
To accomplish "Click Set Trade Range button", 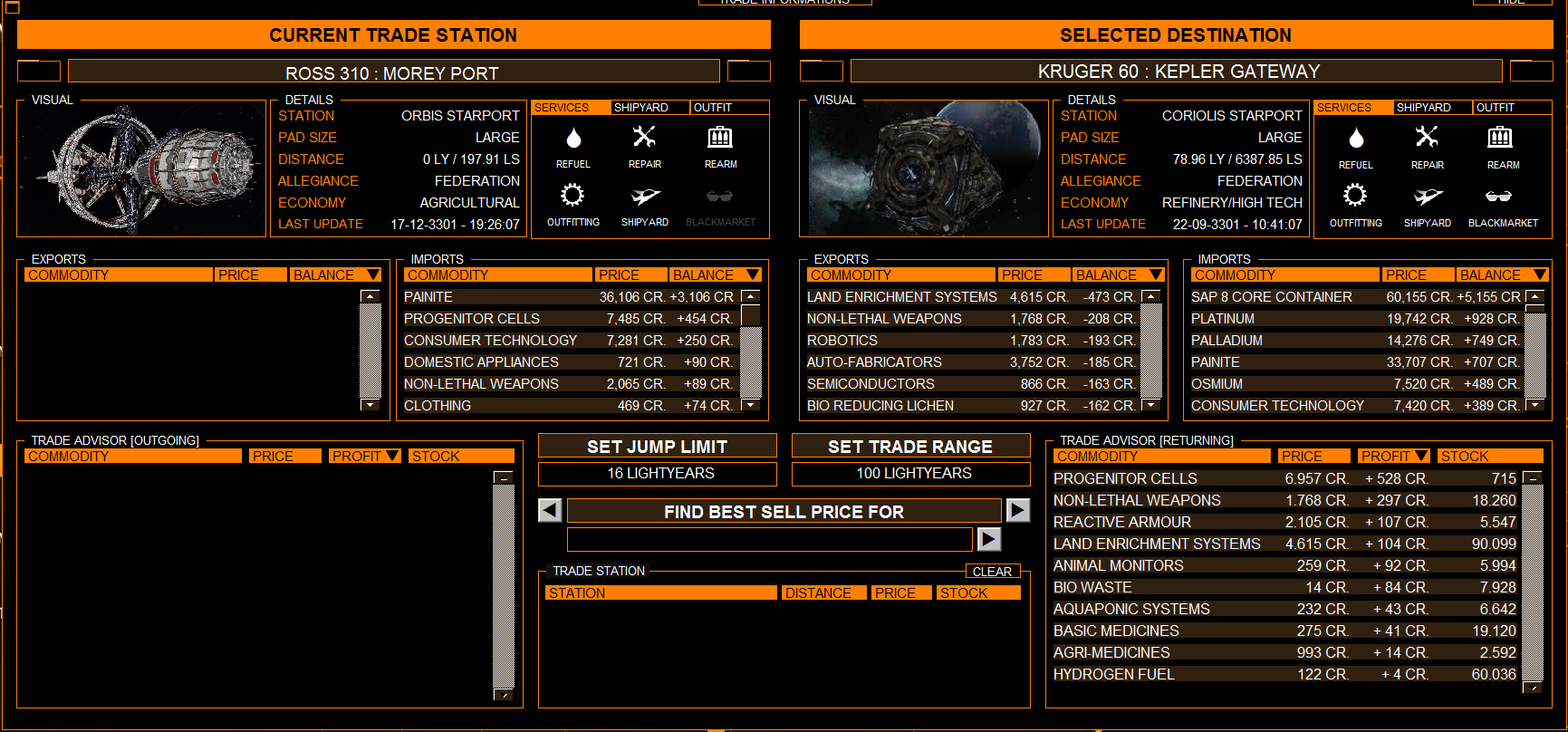I will (x=911, y=446).
